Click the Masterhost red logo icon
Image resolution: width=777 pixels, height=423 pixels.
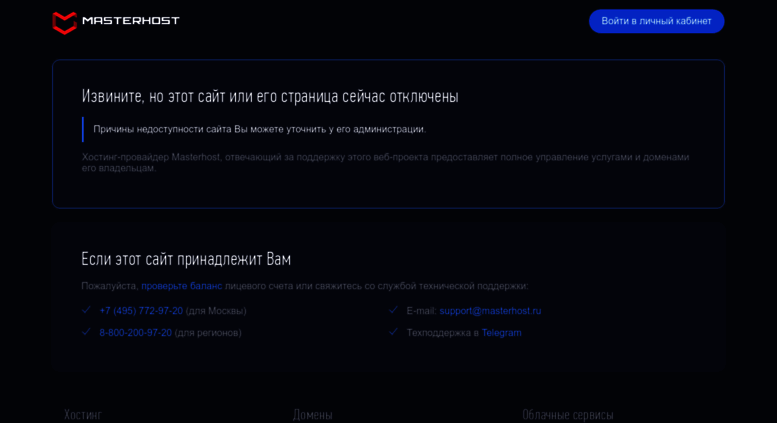tap(64, 23)
